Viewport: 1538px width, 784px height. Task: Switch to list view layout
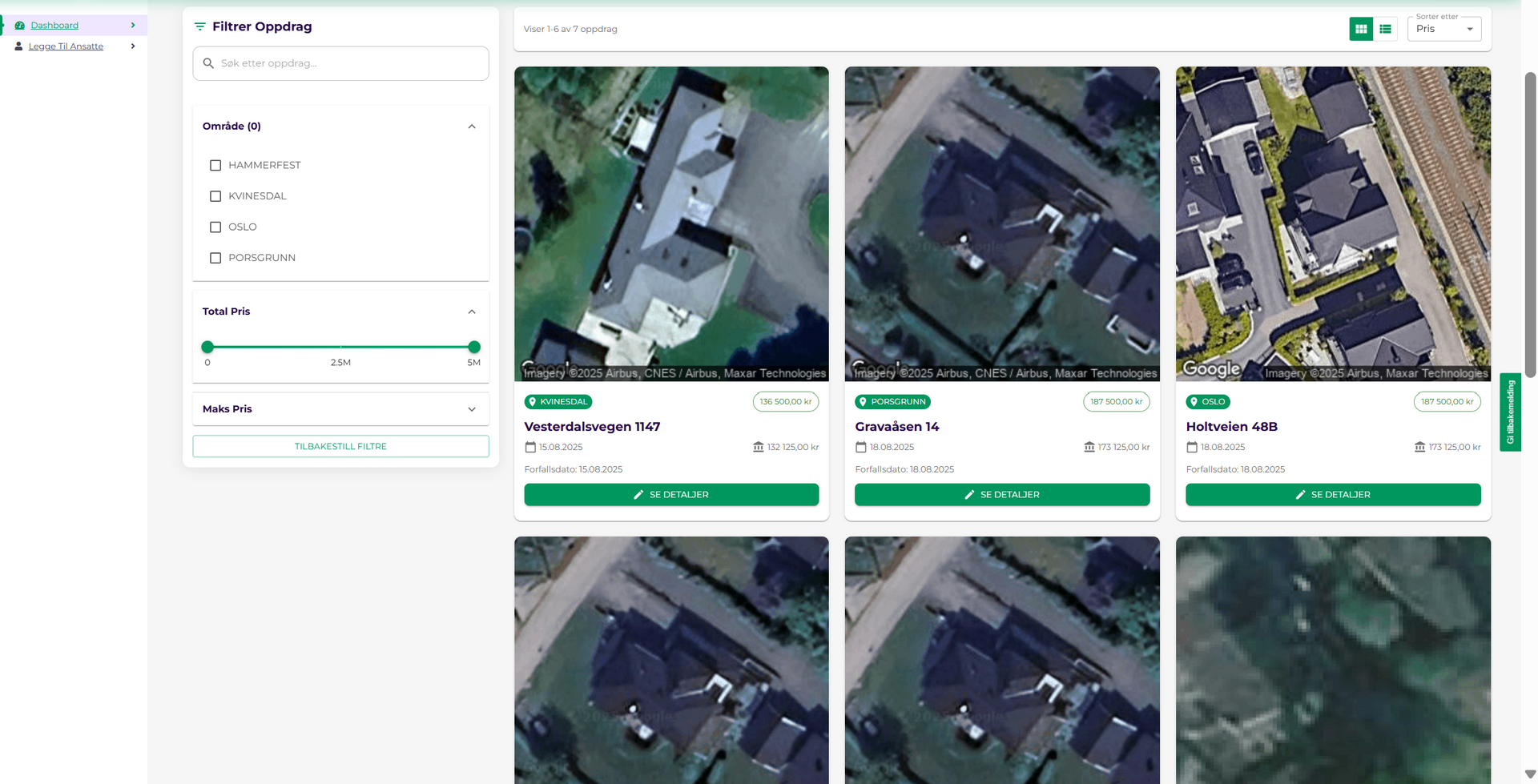click(1385, 29)
